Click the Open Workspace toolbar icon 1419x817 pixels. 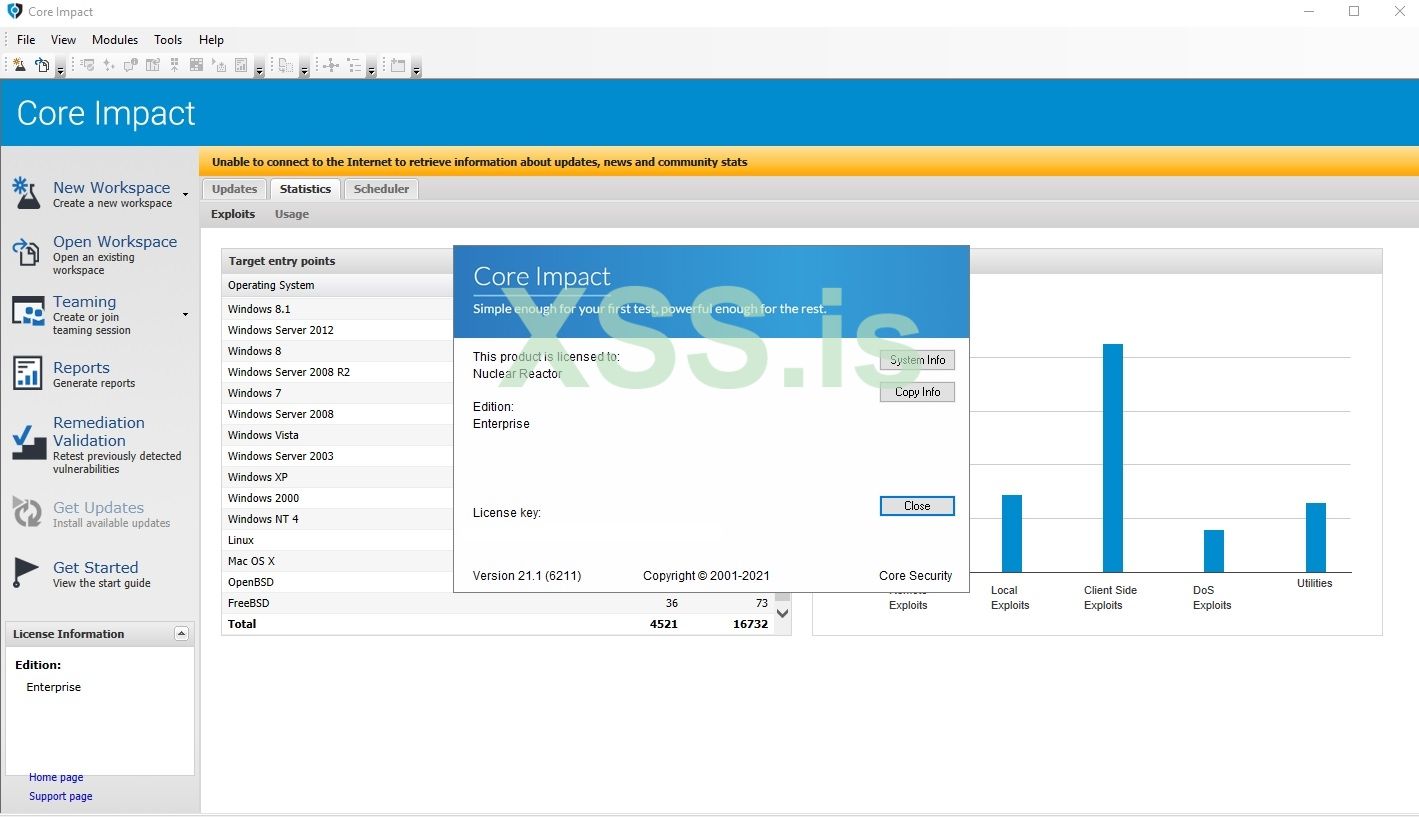click(41, 65)
